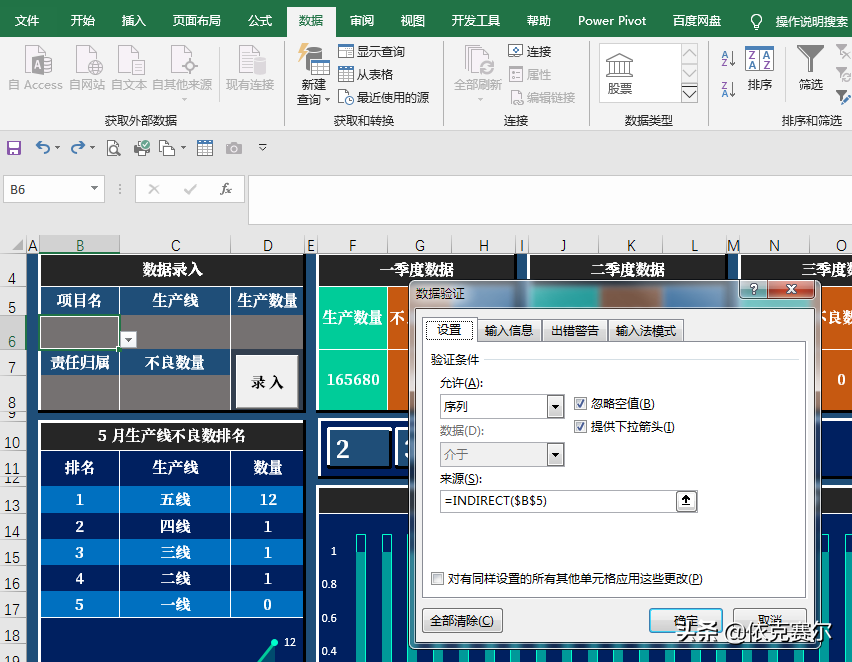
Task: Open the Data (数据) 介于 dropdown
Action: click(555, 454)
